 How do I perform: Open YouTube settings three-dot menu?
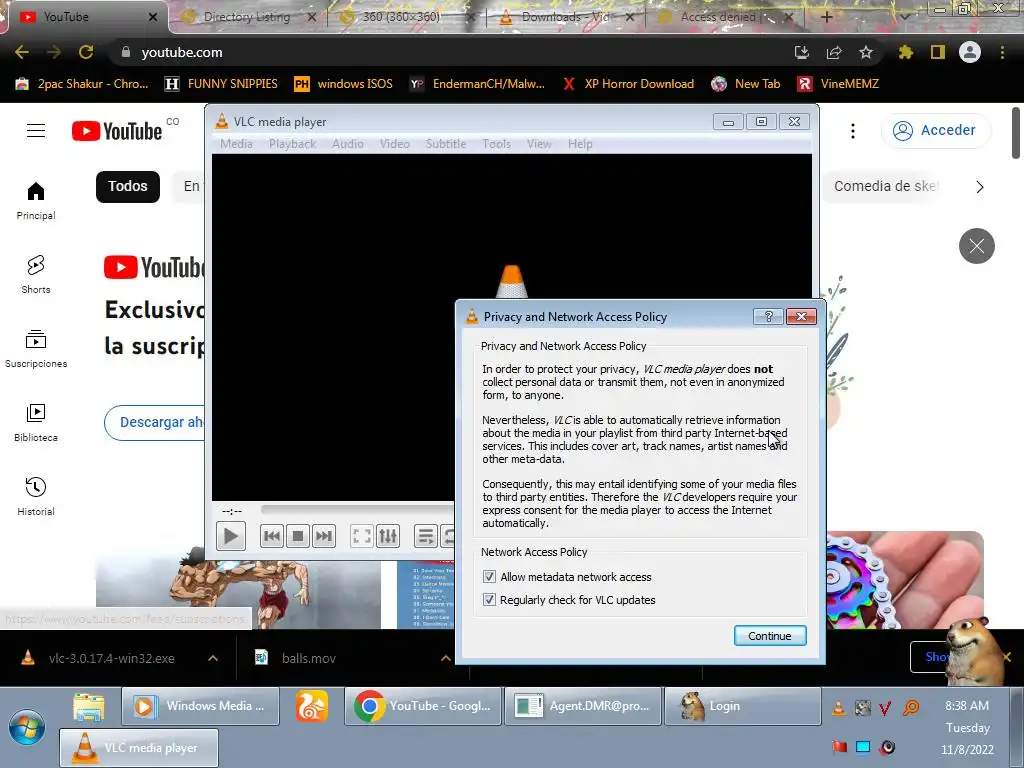(x=852, y=131)
